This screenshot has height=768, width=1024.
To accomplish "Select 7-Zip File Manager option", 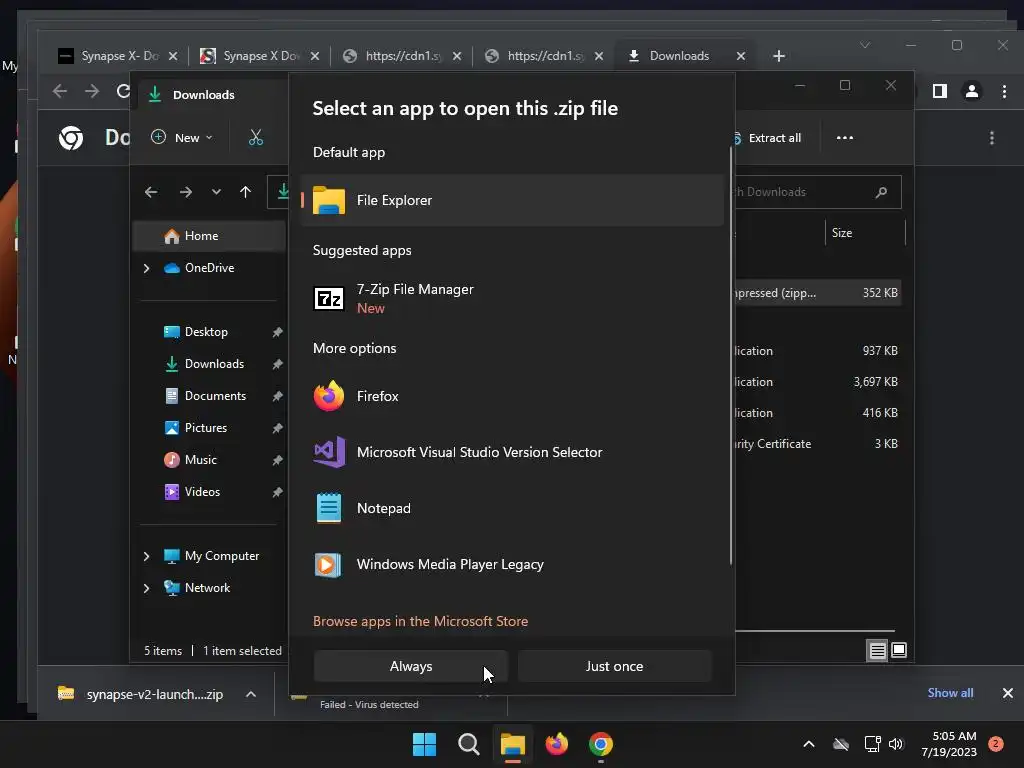I will (512, 298).
